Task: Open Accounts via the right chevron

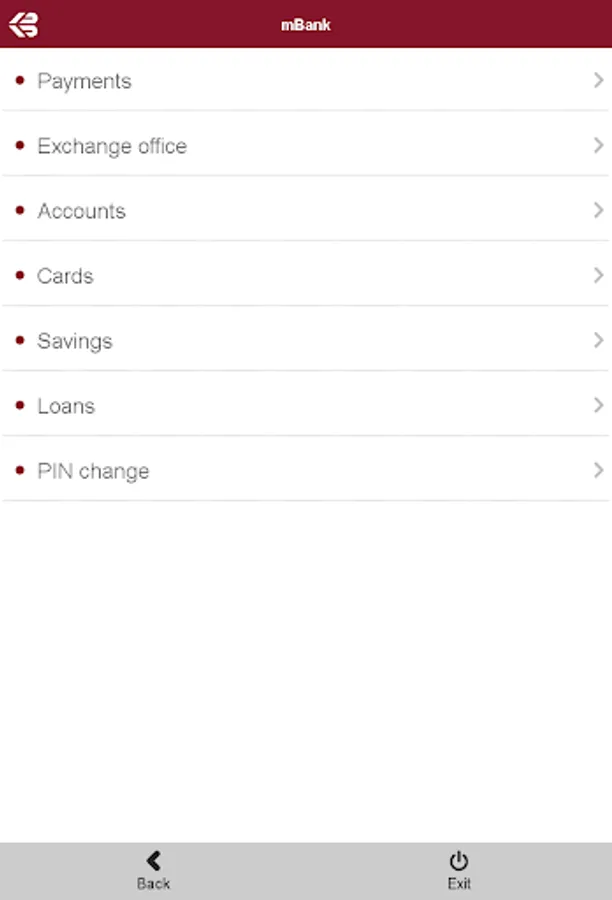Action: click(x=598, y=210)
